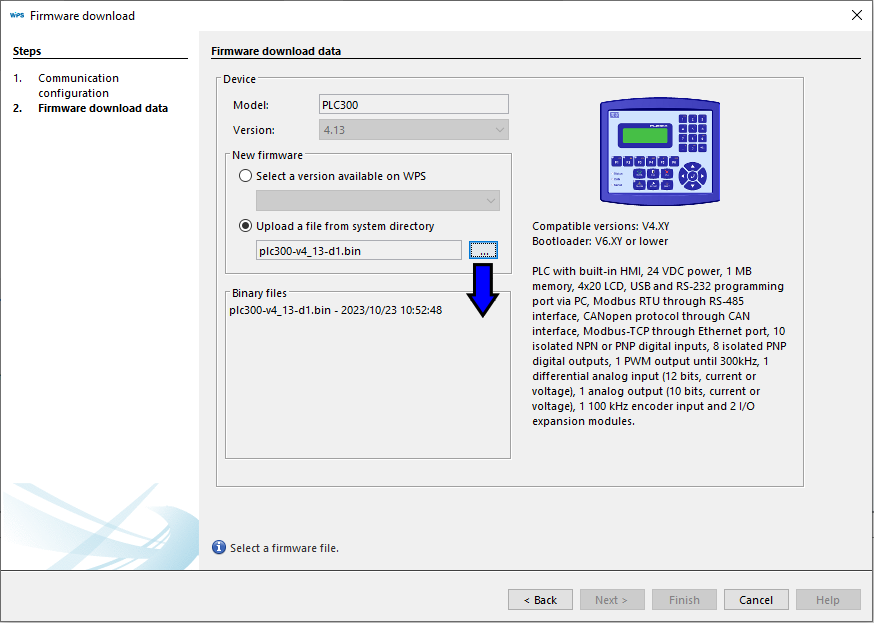Click the Next button
874x623 pixels.
[x=612, y=600]
